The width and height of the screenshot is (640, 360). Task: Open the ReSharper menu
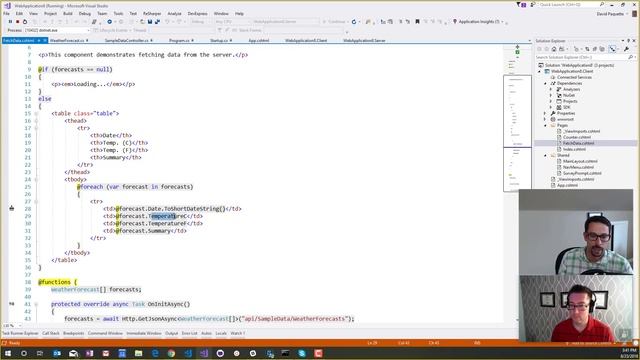point(152,13)
